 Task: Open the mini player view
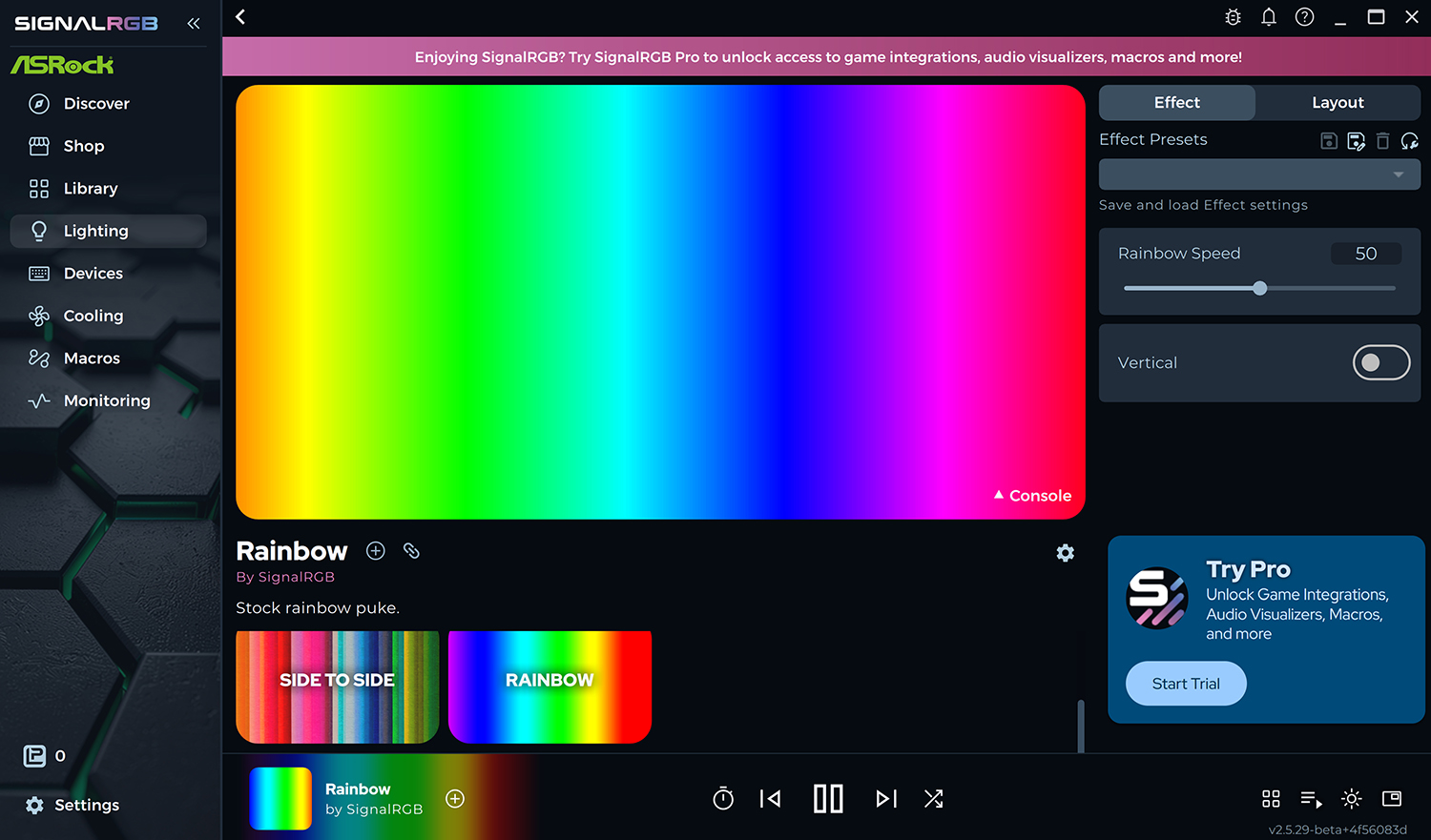(x=1392, y=799)
